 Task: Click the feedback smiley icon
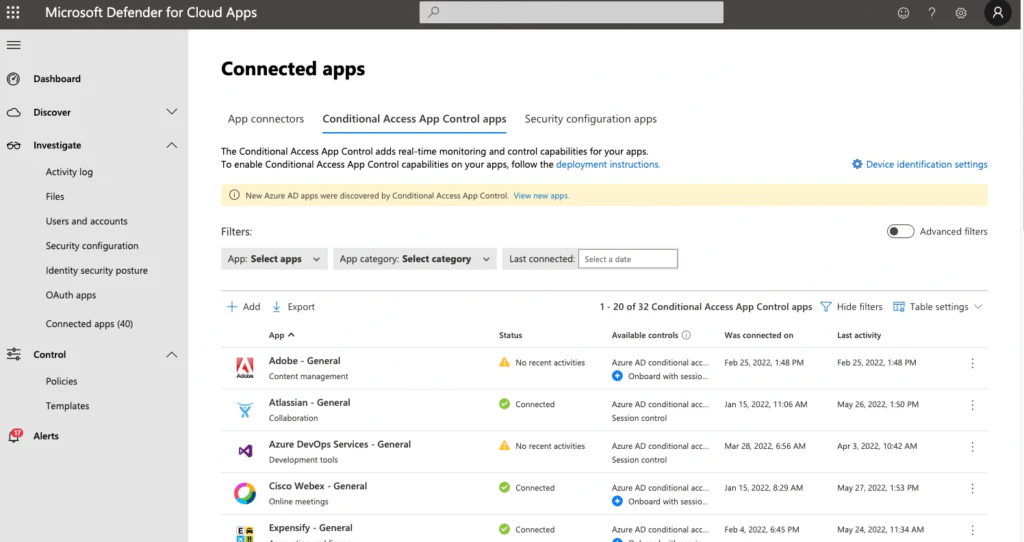tap(903, 12)
